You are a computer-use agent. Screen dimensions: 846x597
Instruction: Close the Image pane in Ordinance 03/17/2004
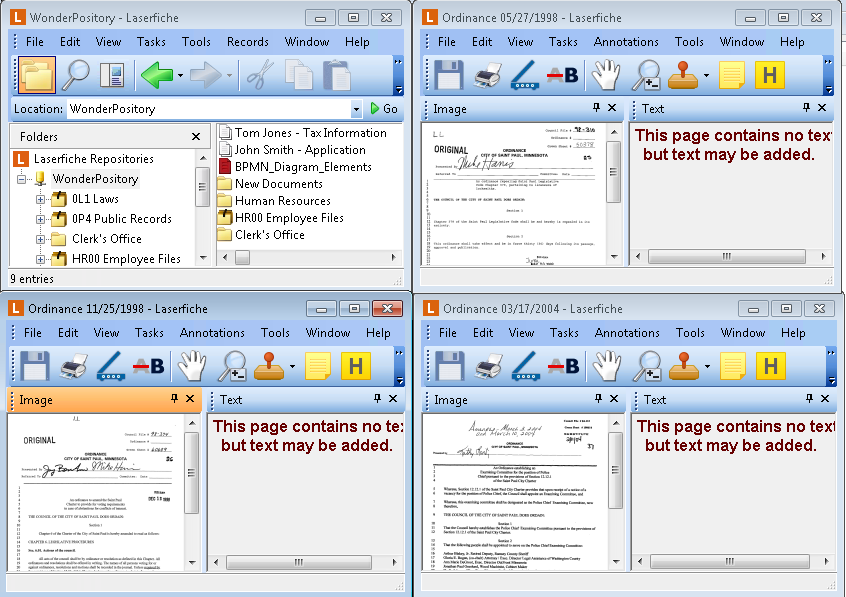pos(614,399)
